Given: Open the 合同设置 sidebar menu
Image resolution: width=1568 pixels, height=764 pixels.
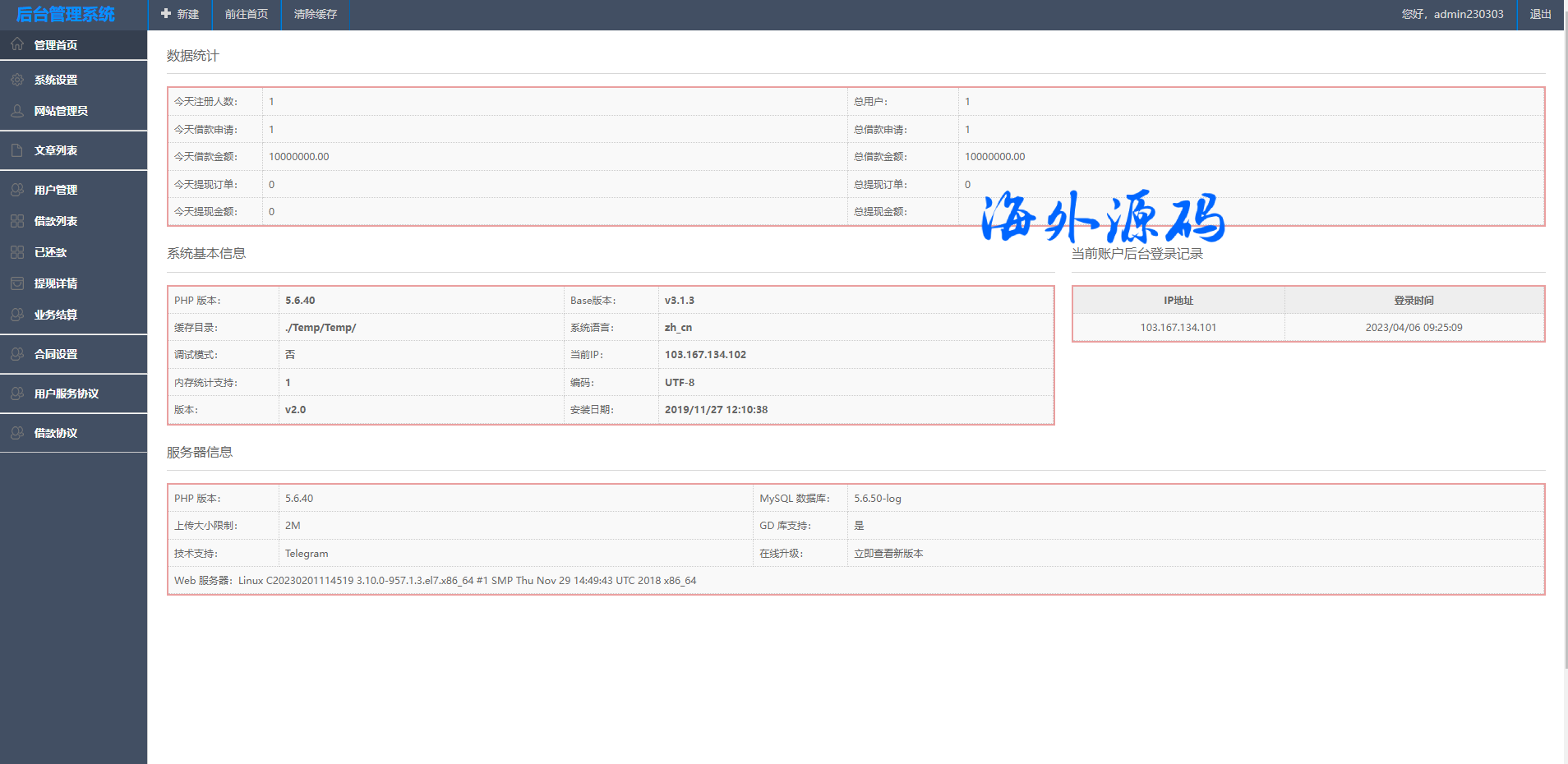Looking at the screenshot, I should click(56, 354).
